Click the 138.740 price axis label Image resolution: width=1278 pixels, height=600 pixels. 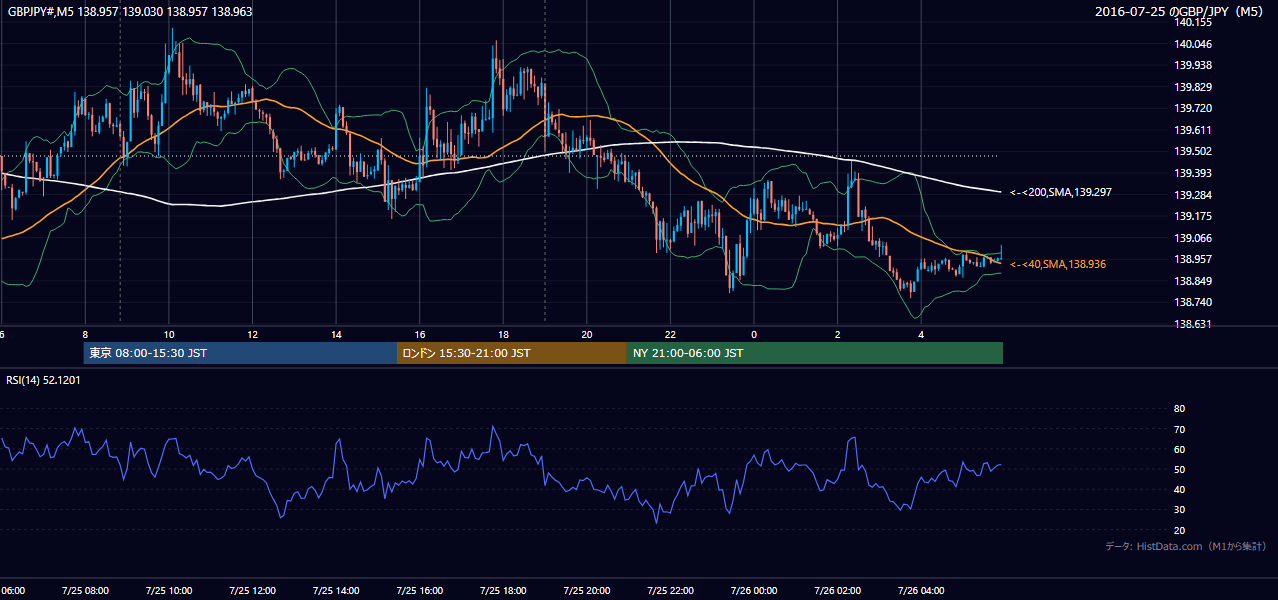[1193, 302]
